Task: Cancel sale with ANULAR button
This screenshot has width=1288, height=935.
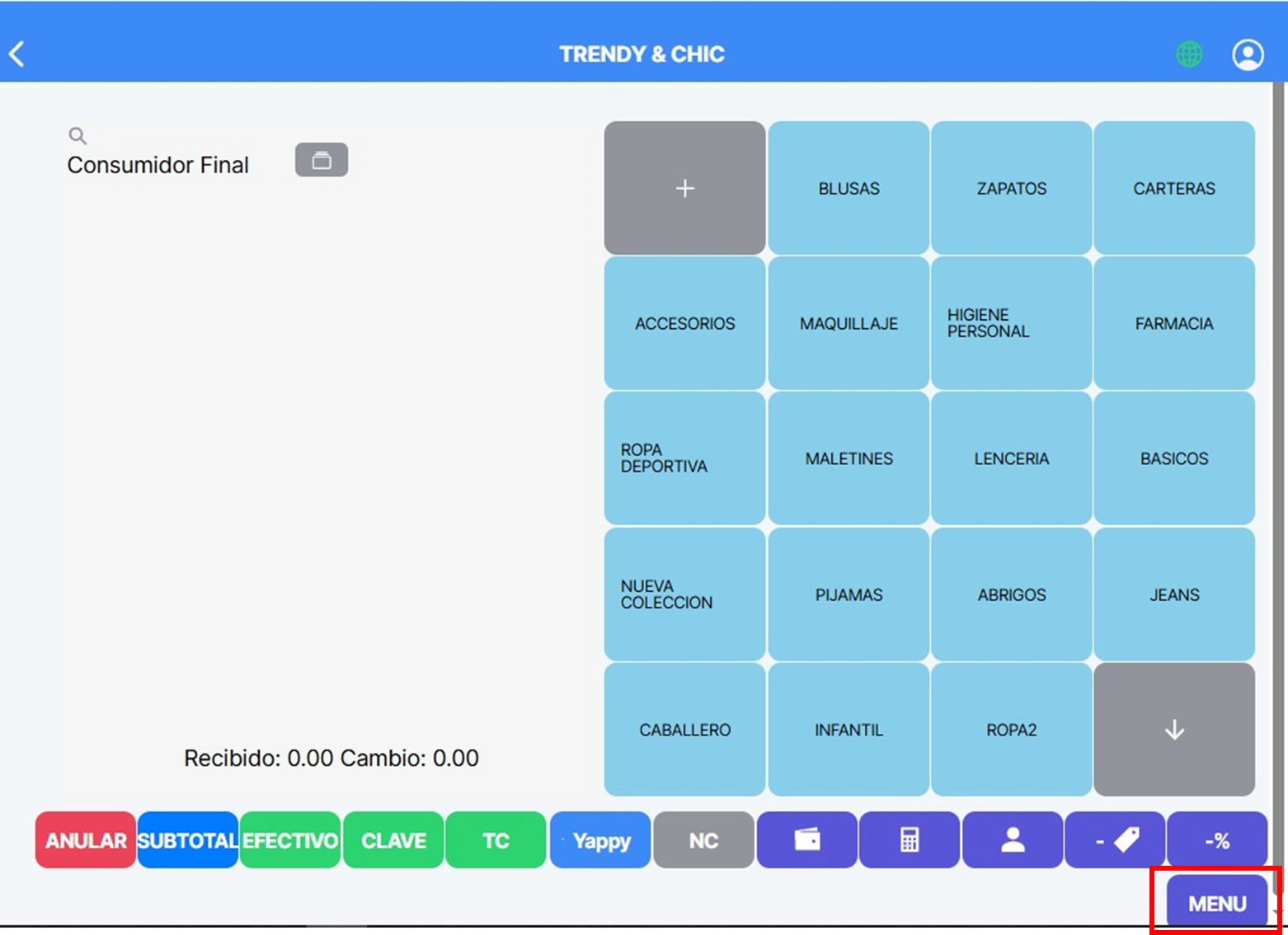Action: (86, 840)
